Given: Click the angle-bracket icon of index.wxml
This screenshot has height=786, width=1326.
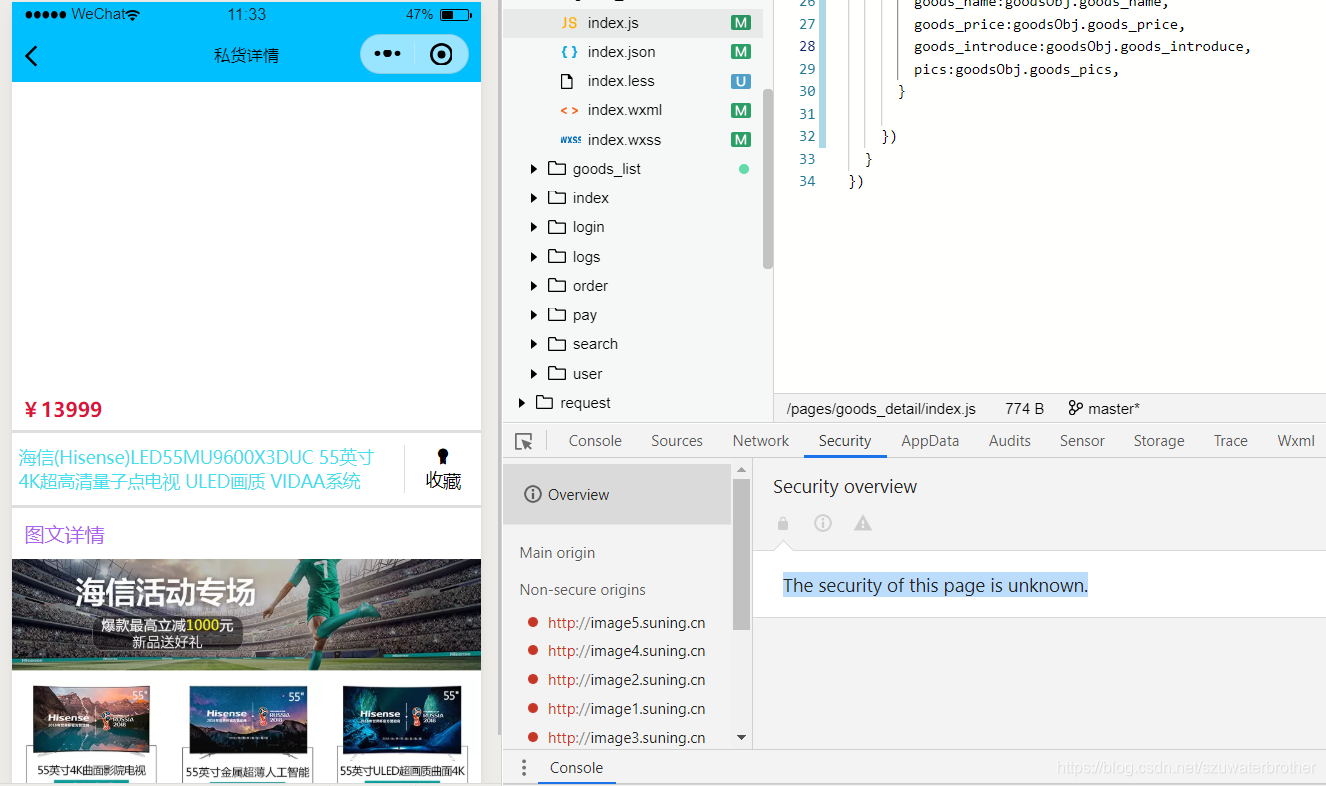Looking at the screenshot, I should tap(569, 110).
